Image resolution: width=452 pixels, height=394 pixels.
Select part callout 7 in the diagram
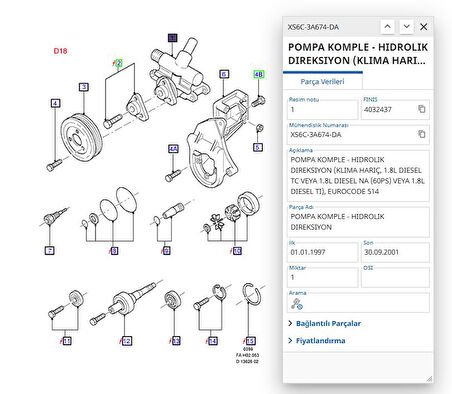pyautogui.click(x=49, y=250)
